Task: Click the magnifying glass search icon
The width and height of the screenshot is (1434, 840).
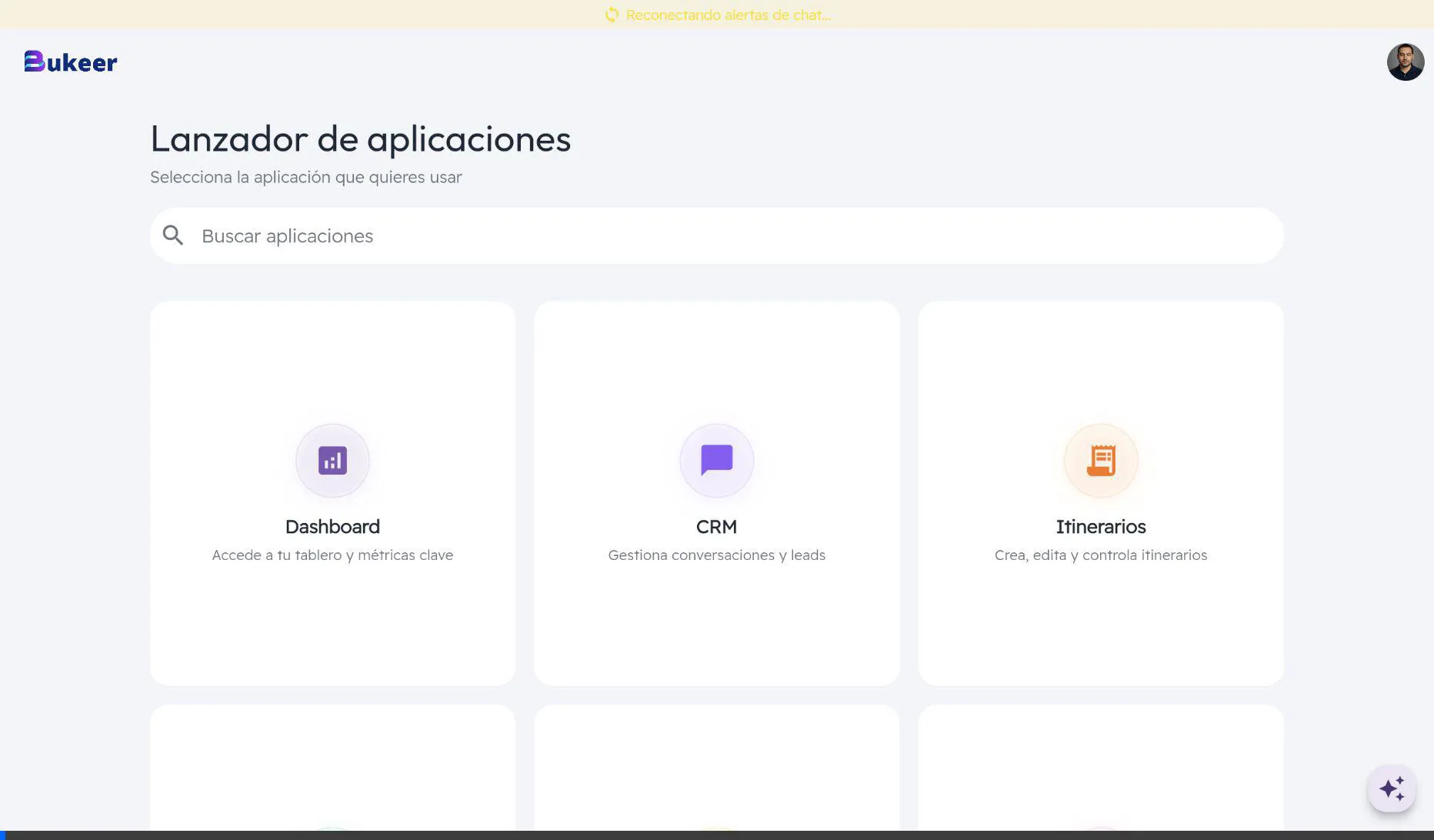Action: pos(173,235)
